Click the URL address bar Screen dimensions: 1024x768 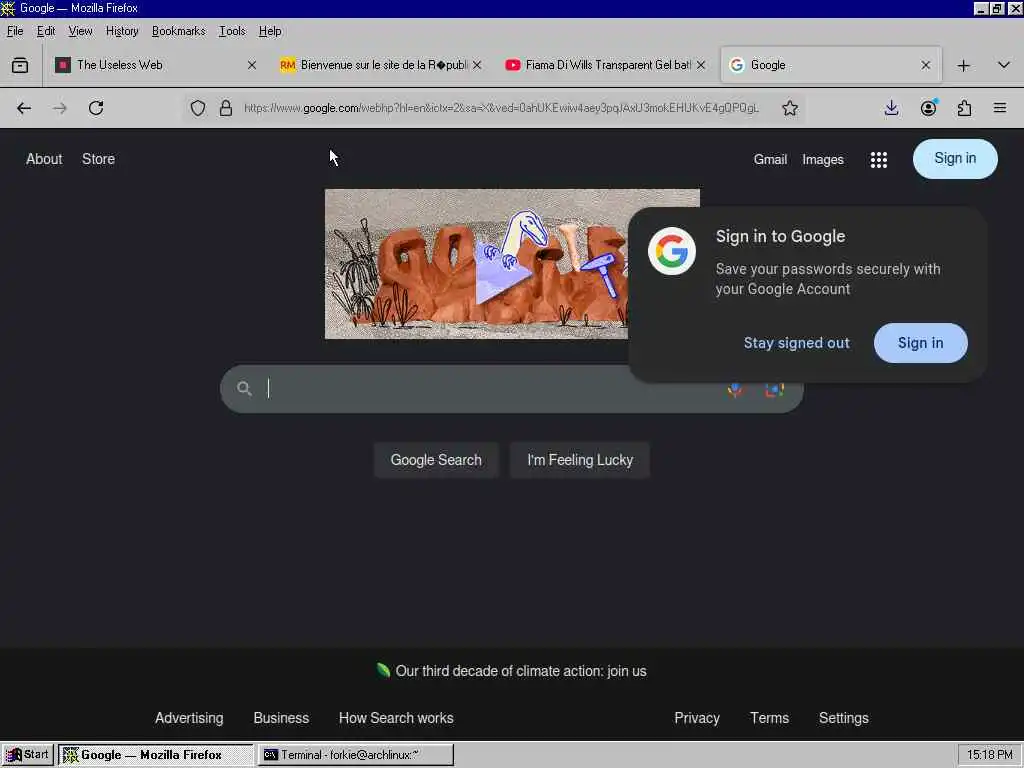(501, 108)
